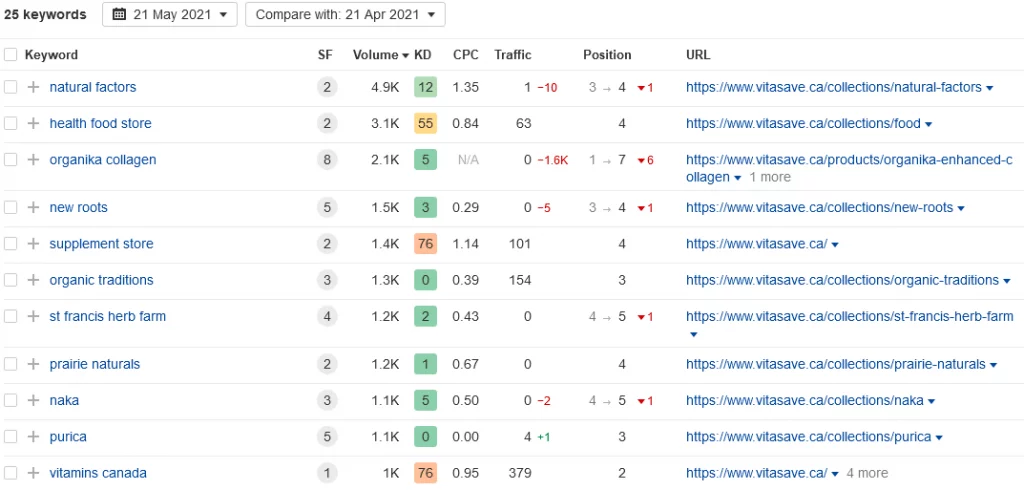Show 1 more URL for organika collagen

point(770,177)
